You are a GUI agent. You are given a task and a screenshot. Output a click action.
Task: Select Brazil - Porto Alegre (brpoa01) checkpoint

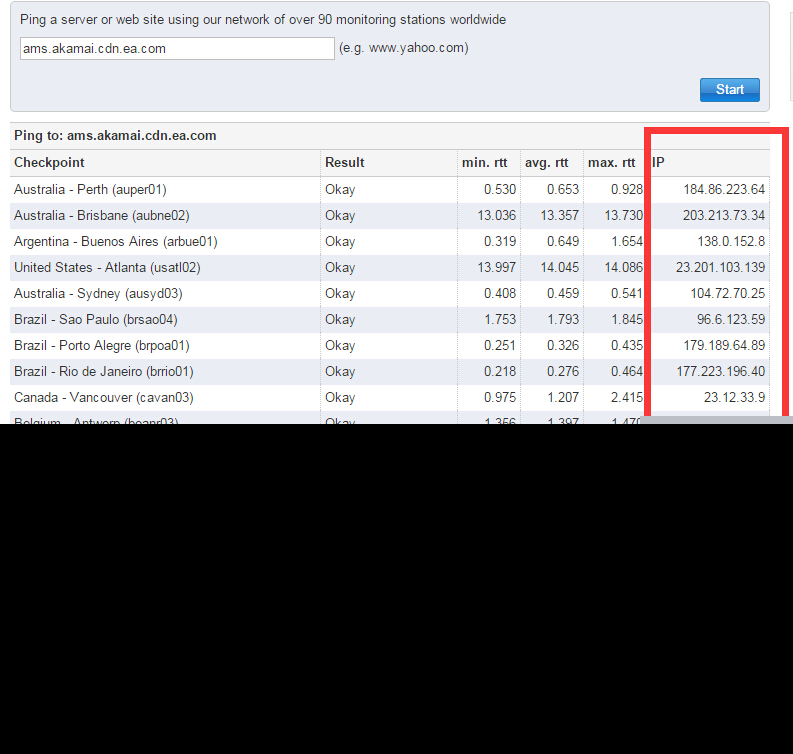102,346
